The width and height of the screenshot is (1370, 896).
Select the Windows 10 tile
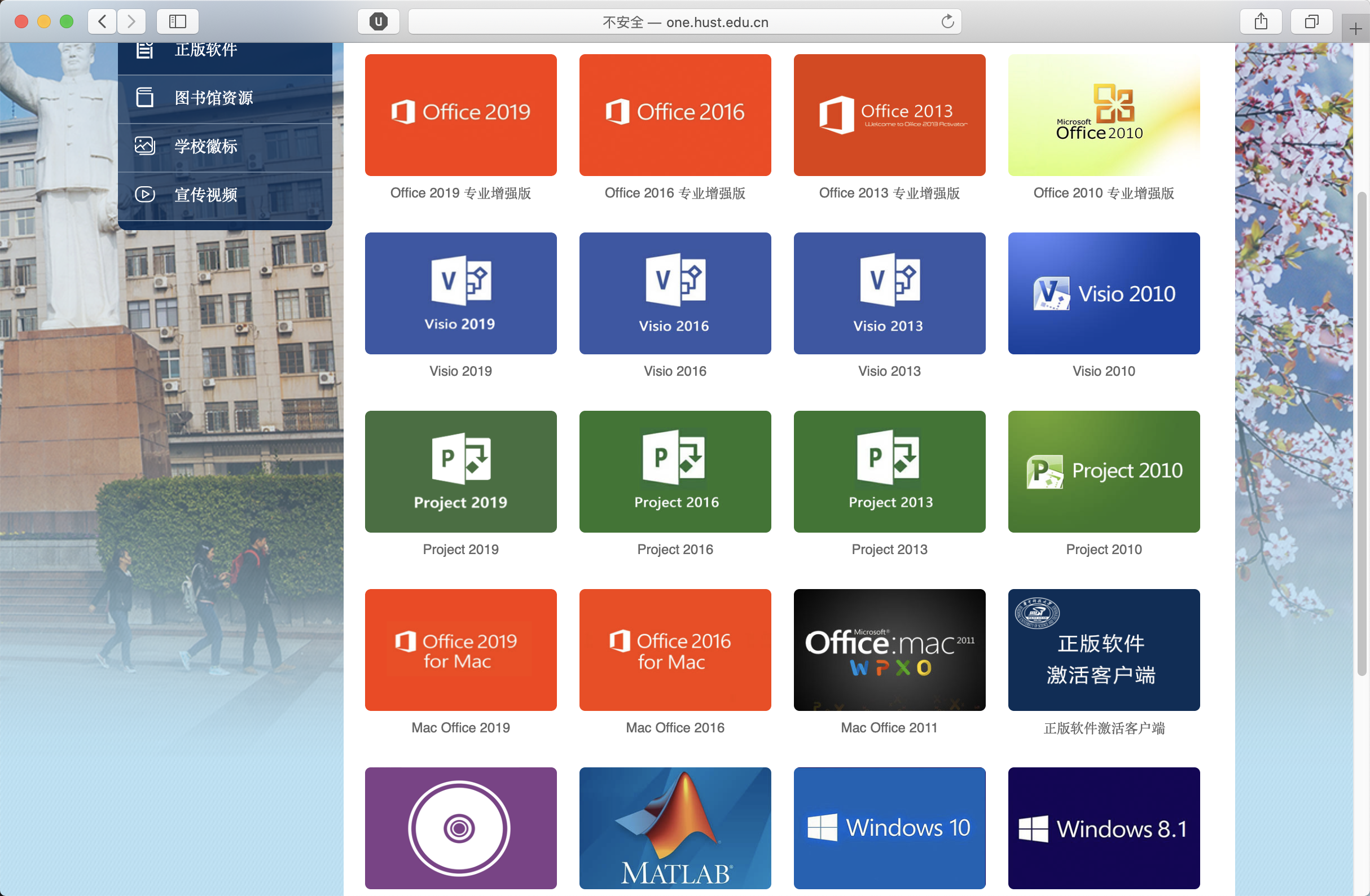889,828
